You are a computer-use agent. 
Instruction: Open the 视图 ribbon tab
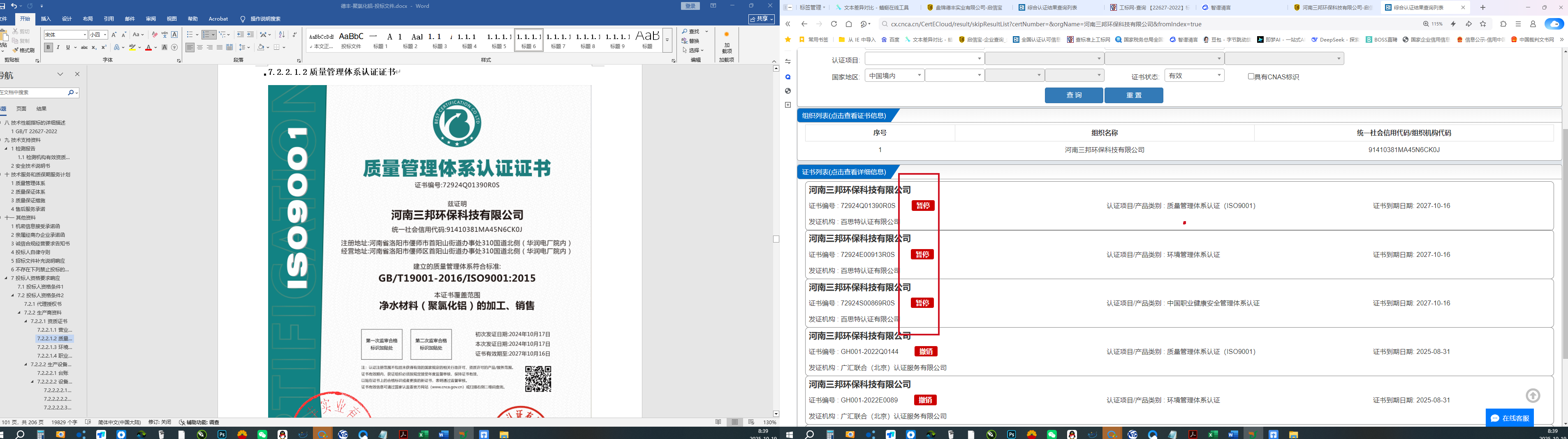pos(171,19)
